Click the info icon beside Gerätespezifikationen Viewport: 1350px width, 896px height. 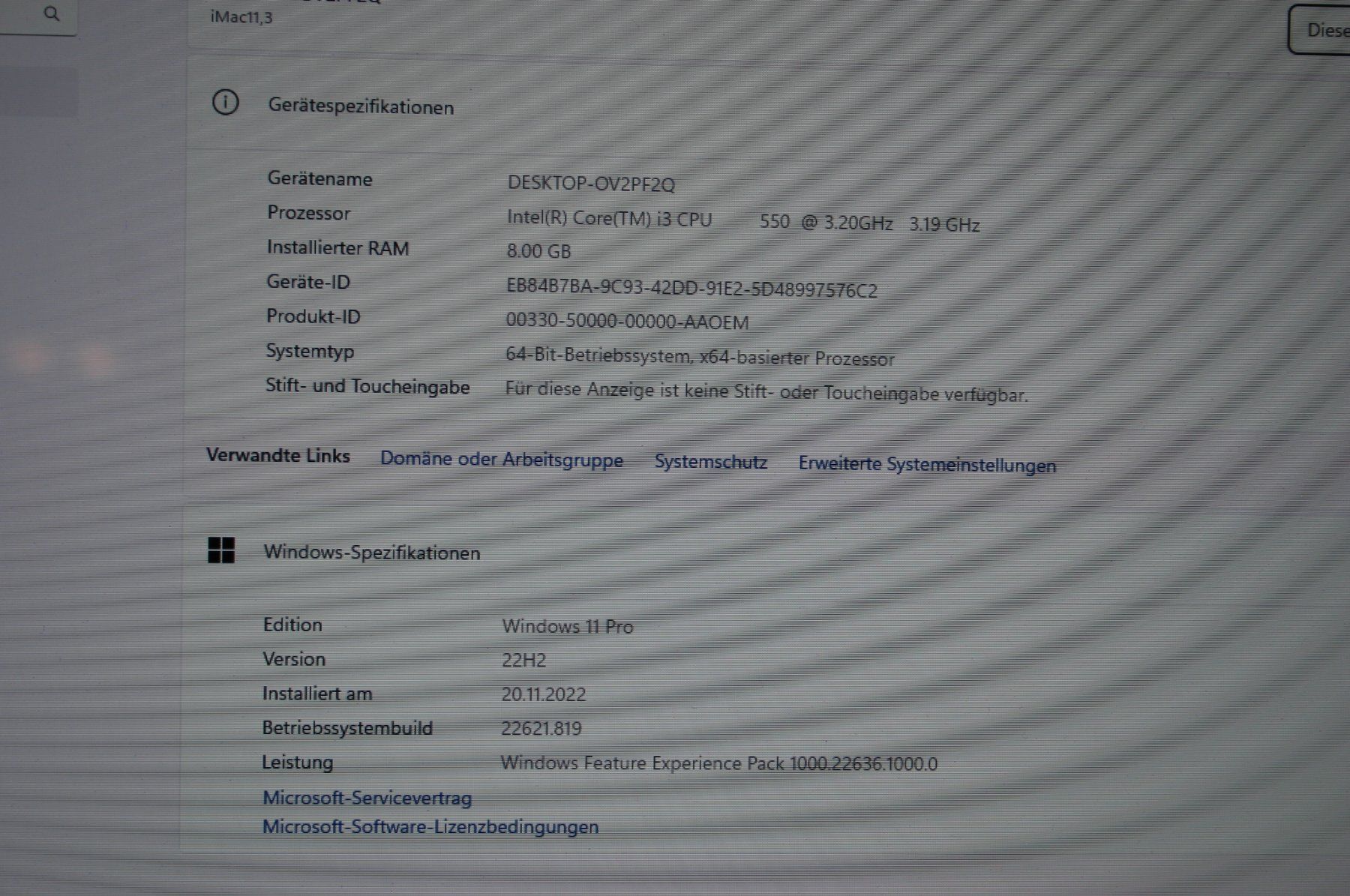pyautogui.click(x=226, y=102)
